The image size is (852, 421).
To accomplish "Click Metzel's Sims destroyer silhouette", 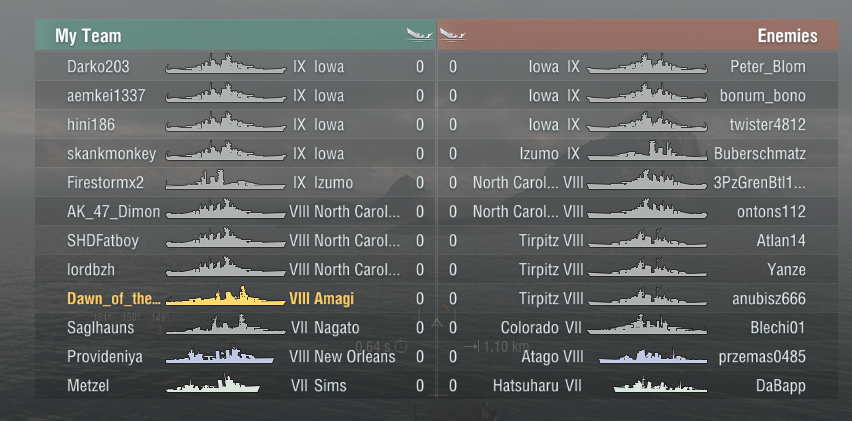I will (213, 384).
